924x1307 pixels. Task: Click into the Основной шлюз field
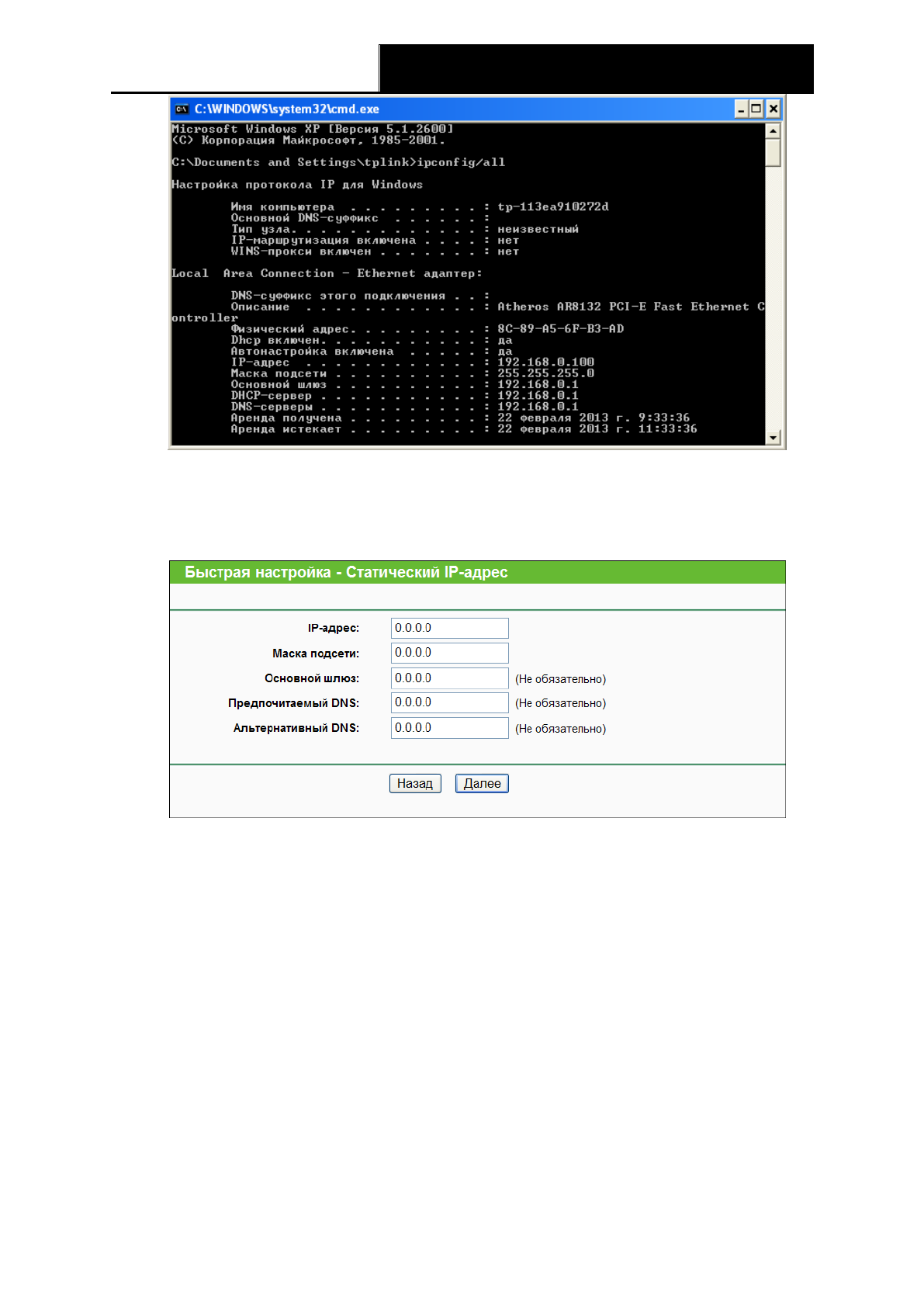tap(449, 678)
